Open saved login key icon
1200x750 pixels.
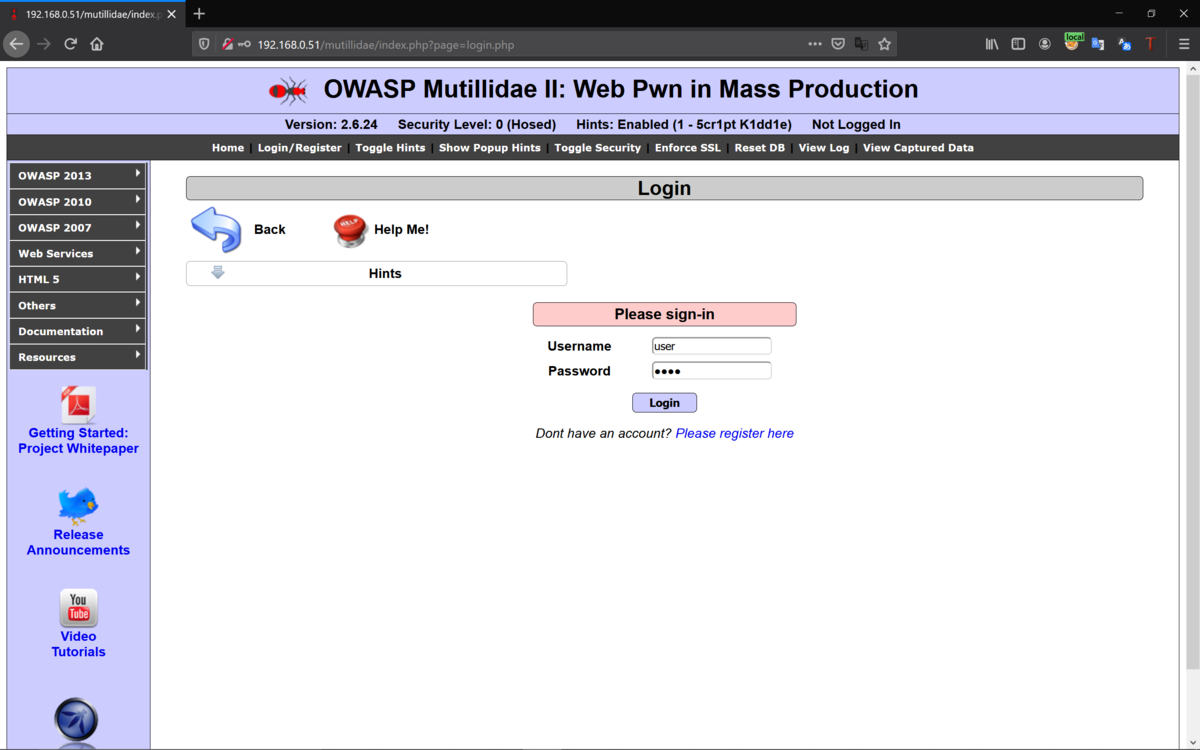(244, 44)
